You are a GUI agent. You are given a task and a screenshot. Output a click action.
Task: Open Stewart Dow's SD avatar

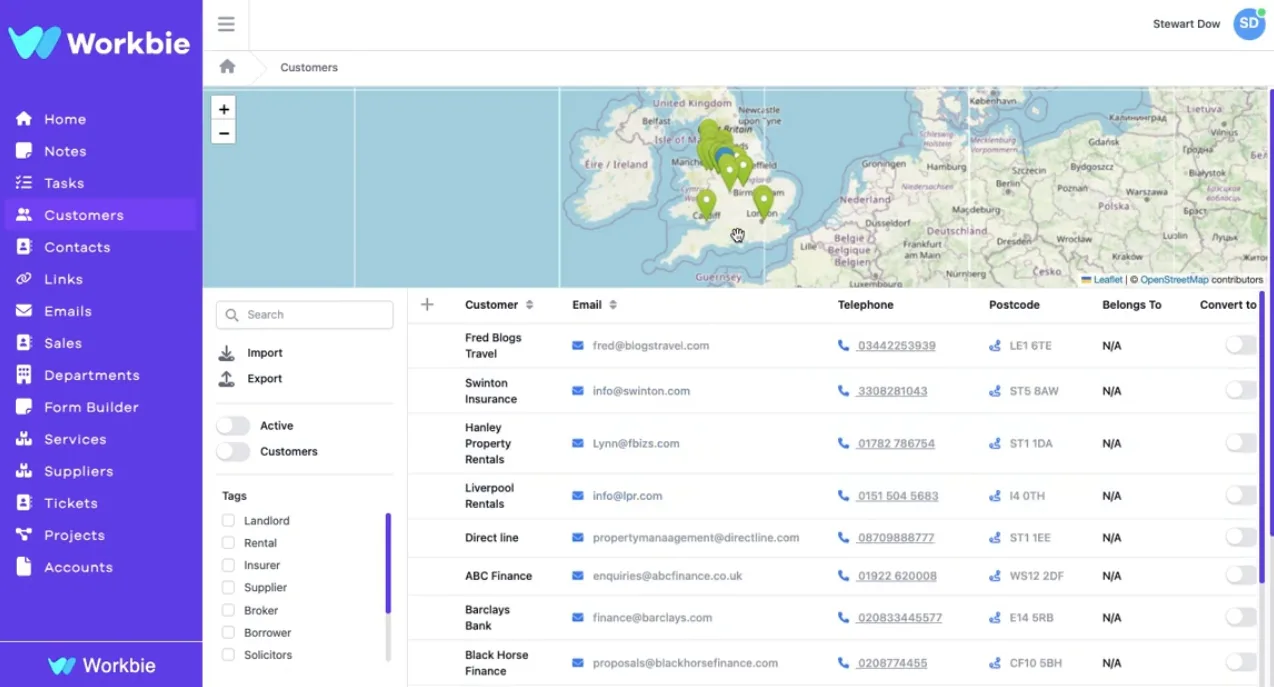pyautogui.click(x=1249, y=24)
